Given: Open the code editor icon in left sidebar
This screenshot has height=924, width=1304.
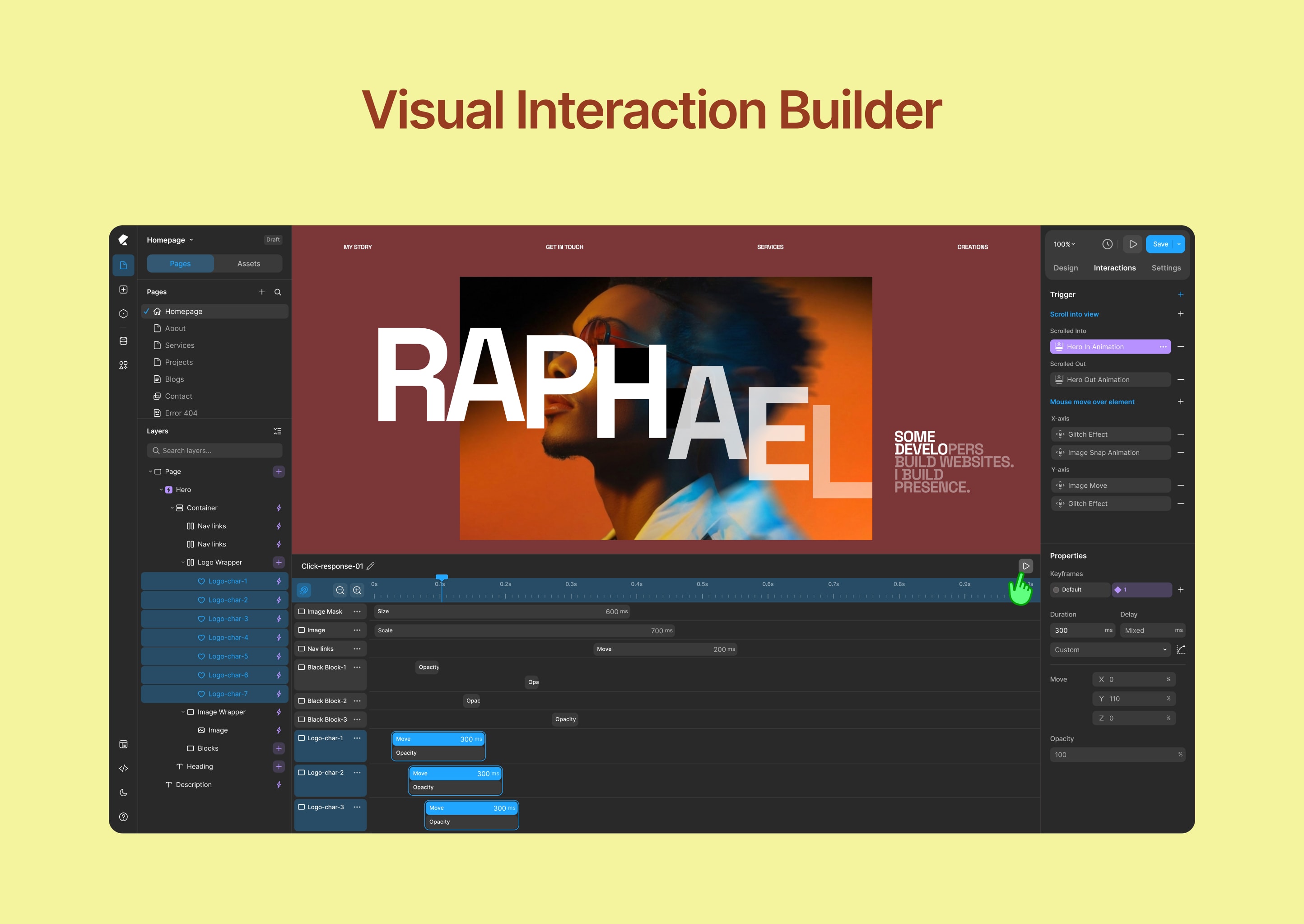Looking at the screenshot, I should click(123, 768).
